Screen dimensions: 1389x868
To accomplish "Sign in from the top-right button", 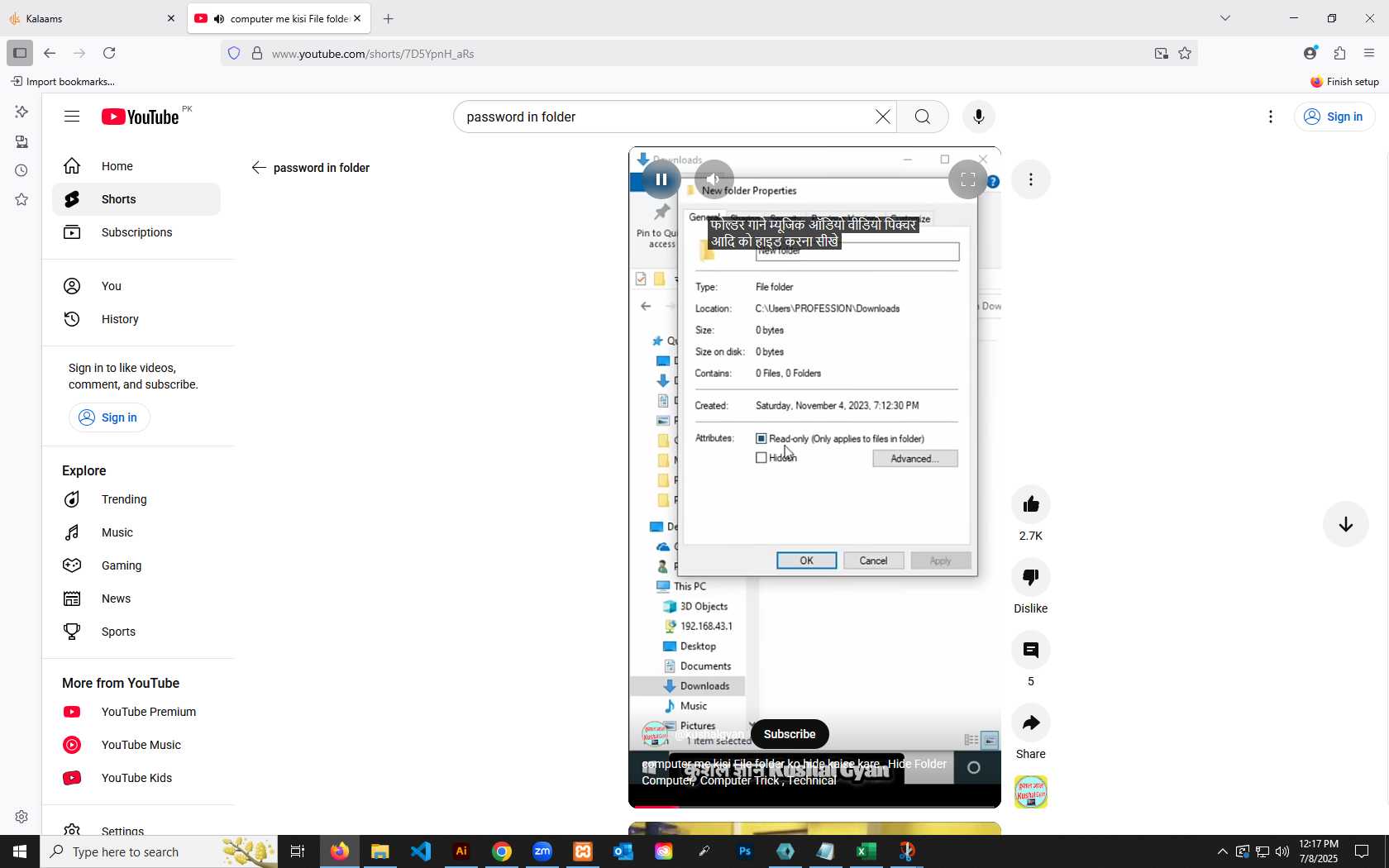I will 1334,117.
